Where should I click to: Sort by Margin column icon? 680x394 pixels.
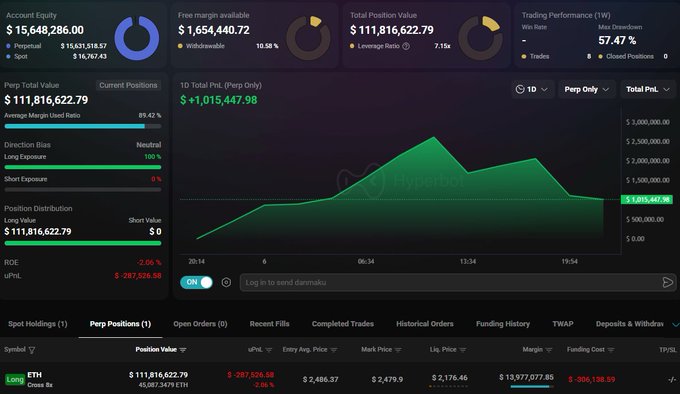point(549,350)
